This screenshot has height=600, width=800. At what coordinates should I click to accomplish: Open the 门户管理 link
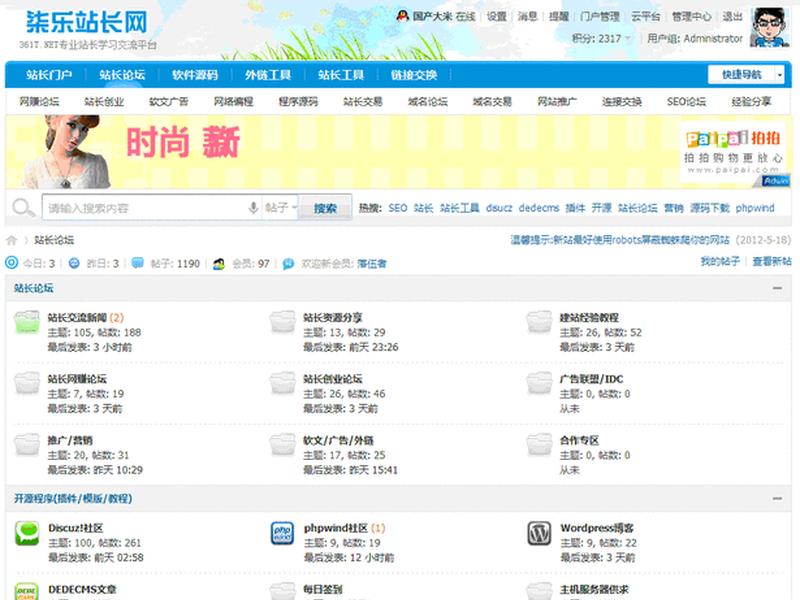599,16
